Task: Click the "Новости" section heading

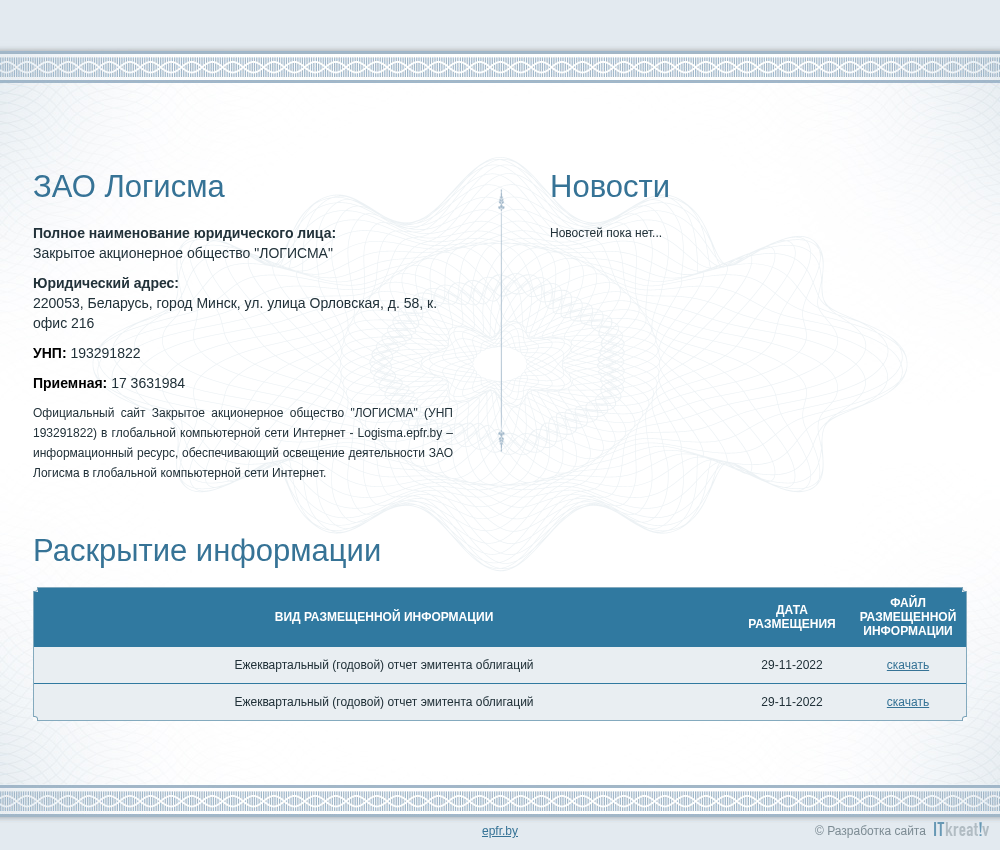Action: [x=610, y=187]
